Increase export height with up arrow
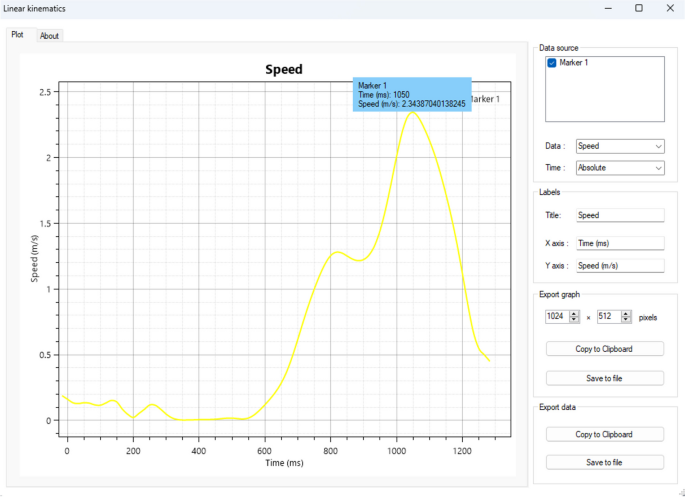The width and height of the screenshot is (685, 497). 625,313
